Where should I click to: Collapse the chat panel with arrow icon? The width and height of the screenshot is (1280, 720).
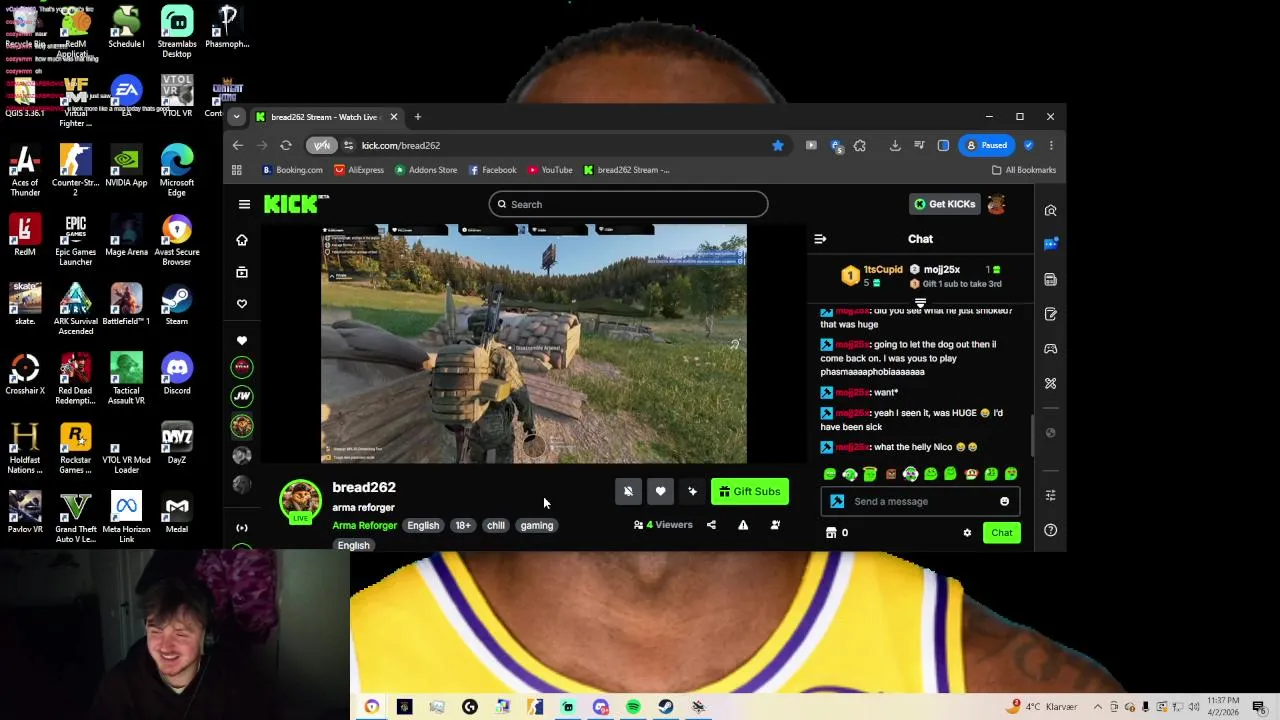click(820, 239)
